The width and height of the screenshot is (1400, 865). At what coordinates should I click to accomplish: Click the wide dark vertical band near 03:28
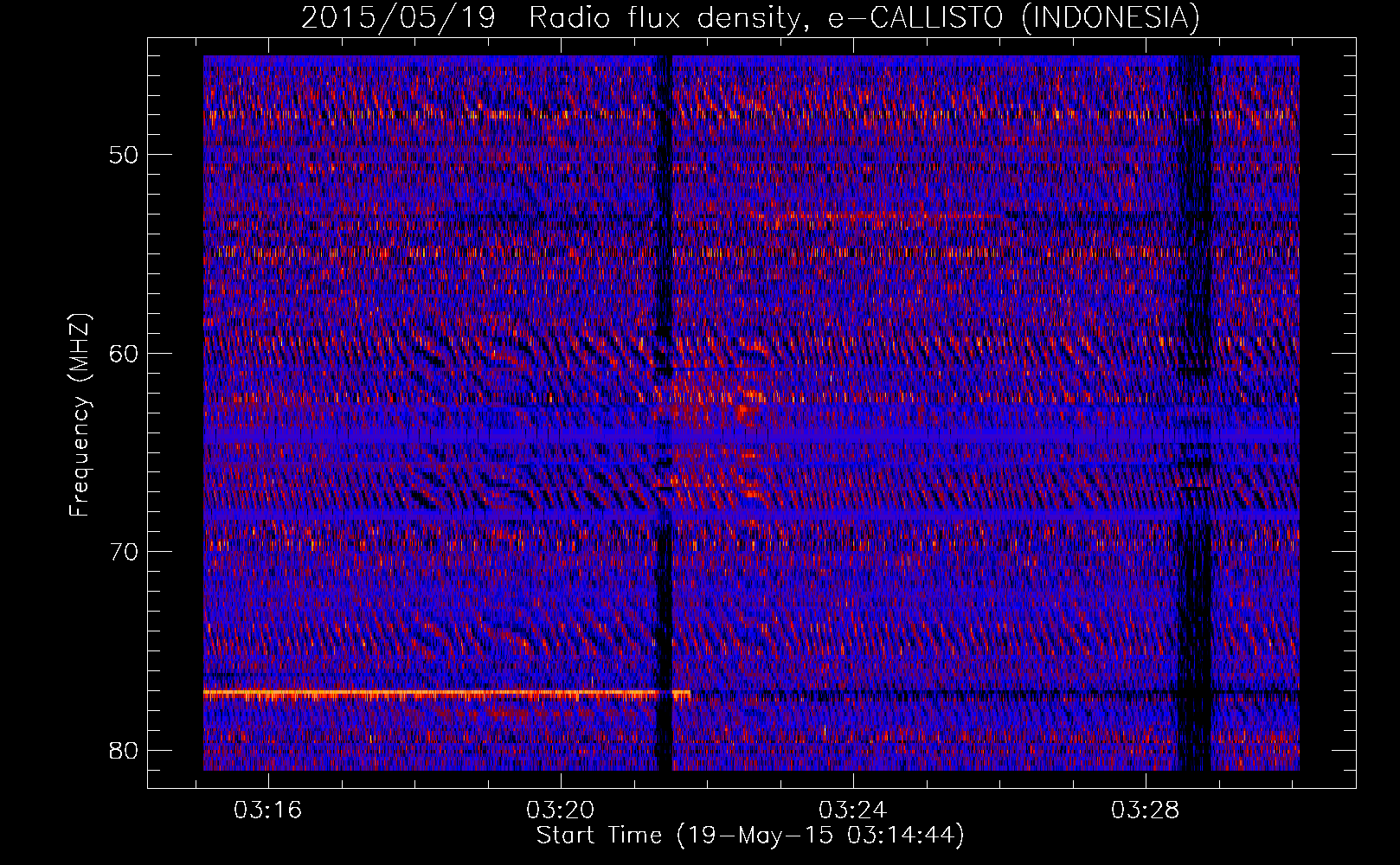pyautogui.click(x=1194, y=413)
